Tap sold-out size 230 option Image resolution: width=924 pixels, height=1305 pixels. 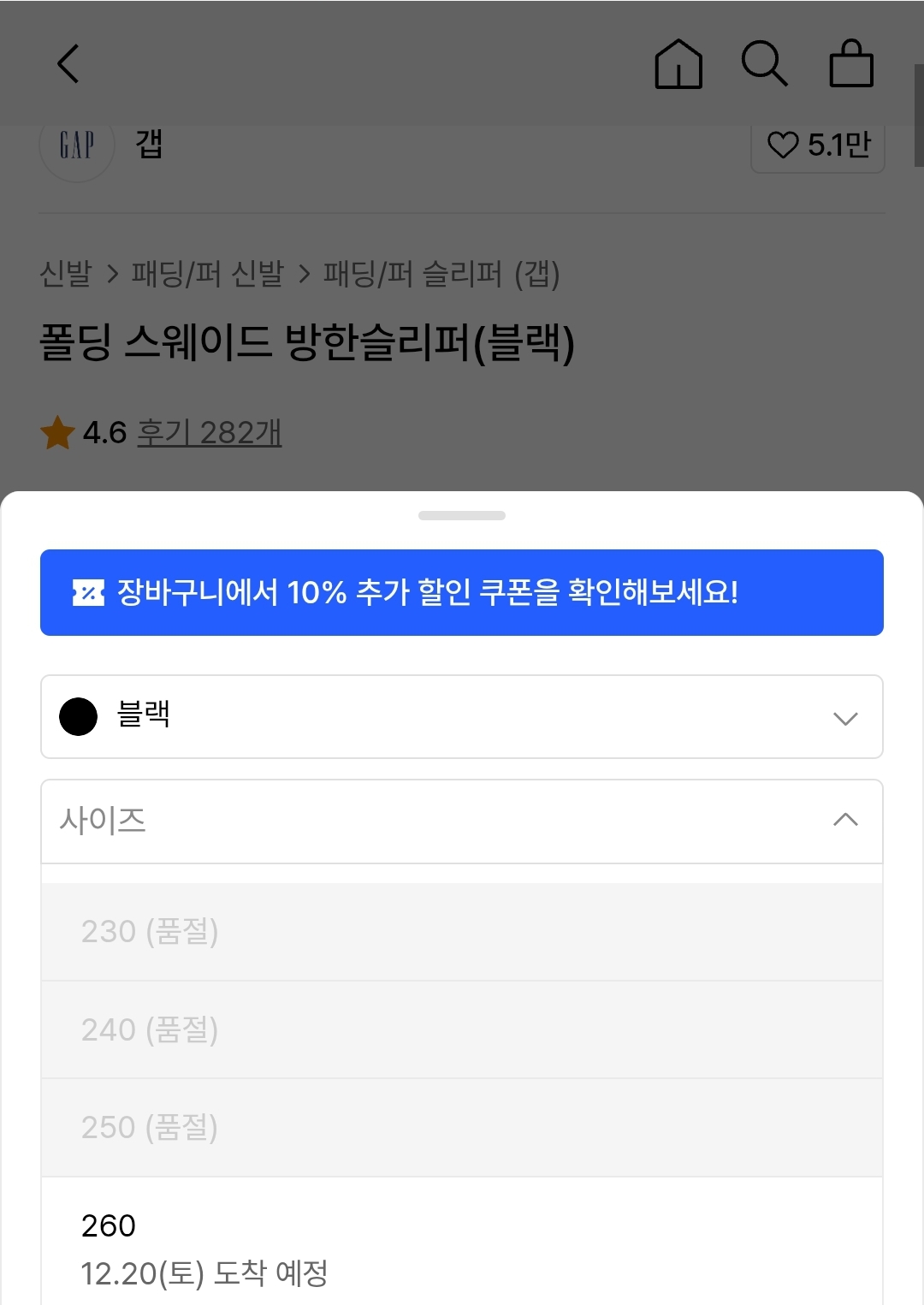coord(462,931)
